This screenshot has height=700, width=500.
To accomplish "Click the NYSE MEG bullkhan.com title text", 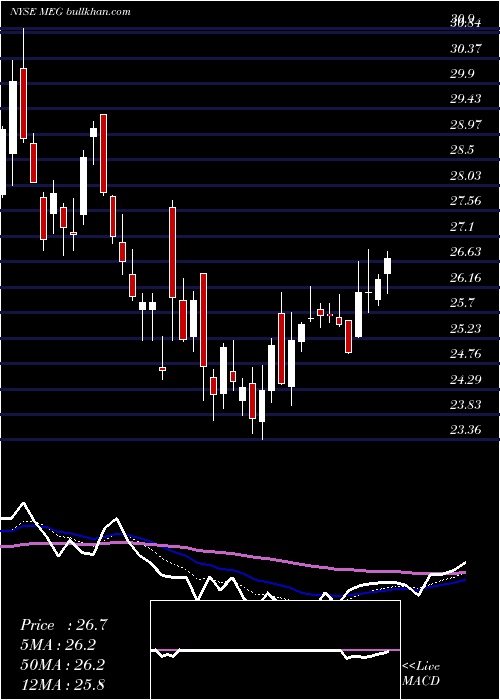I will pyautogui.click(x=70, y=12).
